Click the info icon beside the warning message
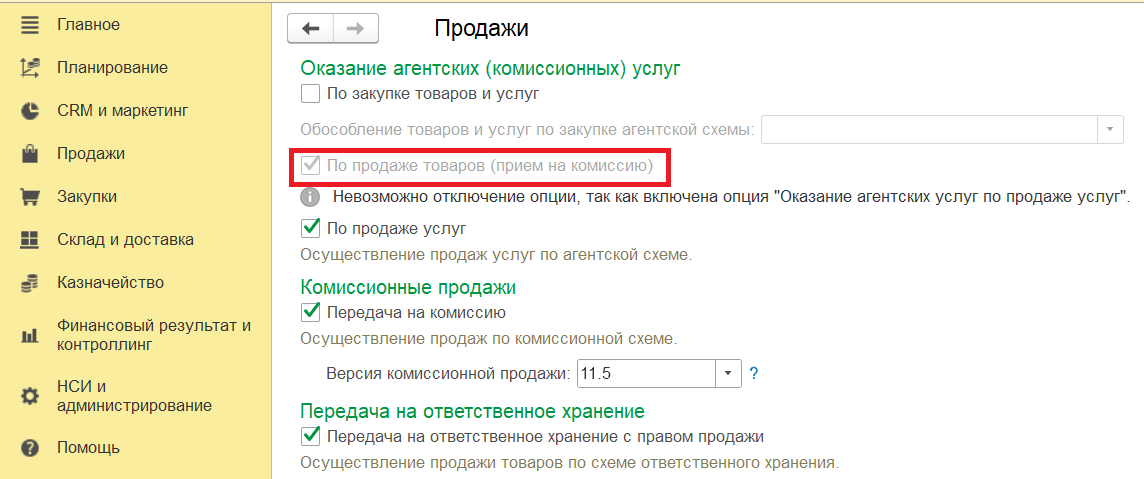The width and height of the screenshot is (1144, 479). click(x=311, y=197)
